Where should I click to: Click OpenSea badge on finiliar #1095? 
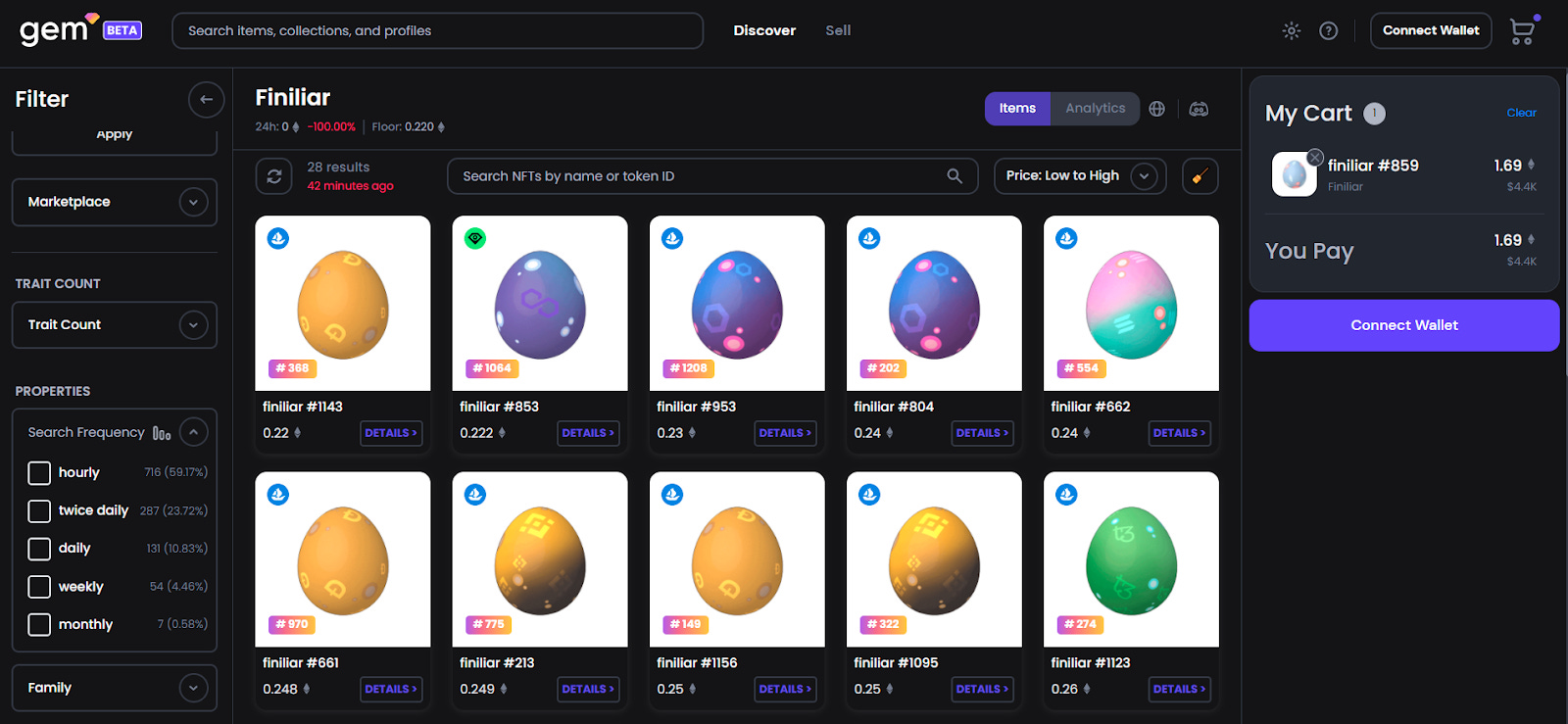869,495
